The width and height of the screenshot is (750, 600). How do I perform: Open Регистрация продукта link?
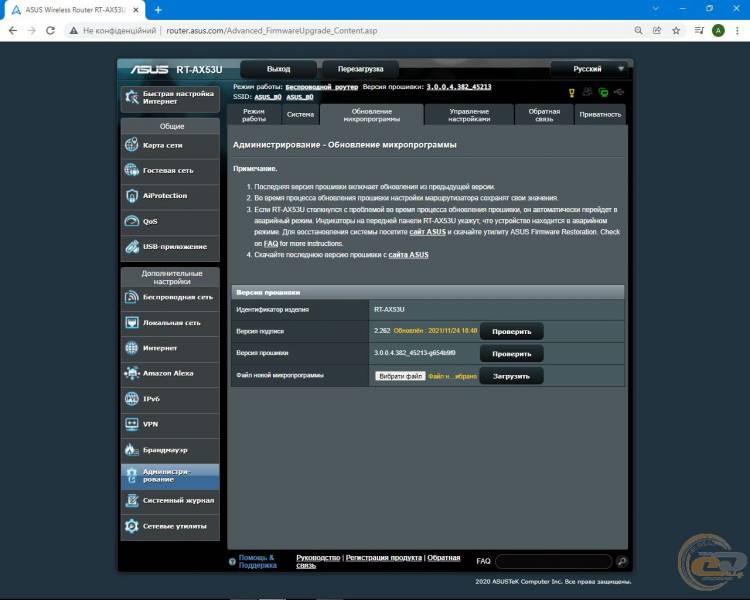point(384,558)
